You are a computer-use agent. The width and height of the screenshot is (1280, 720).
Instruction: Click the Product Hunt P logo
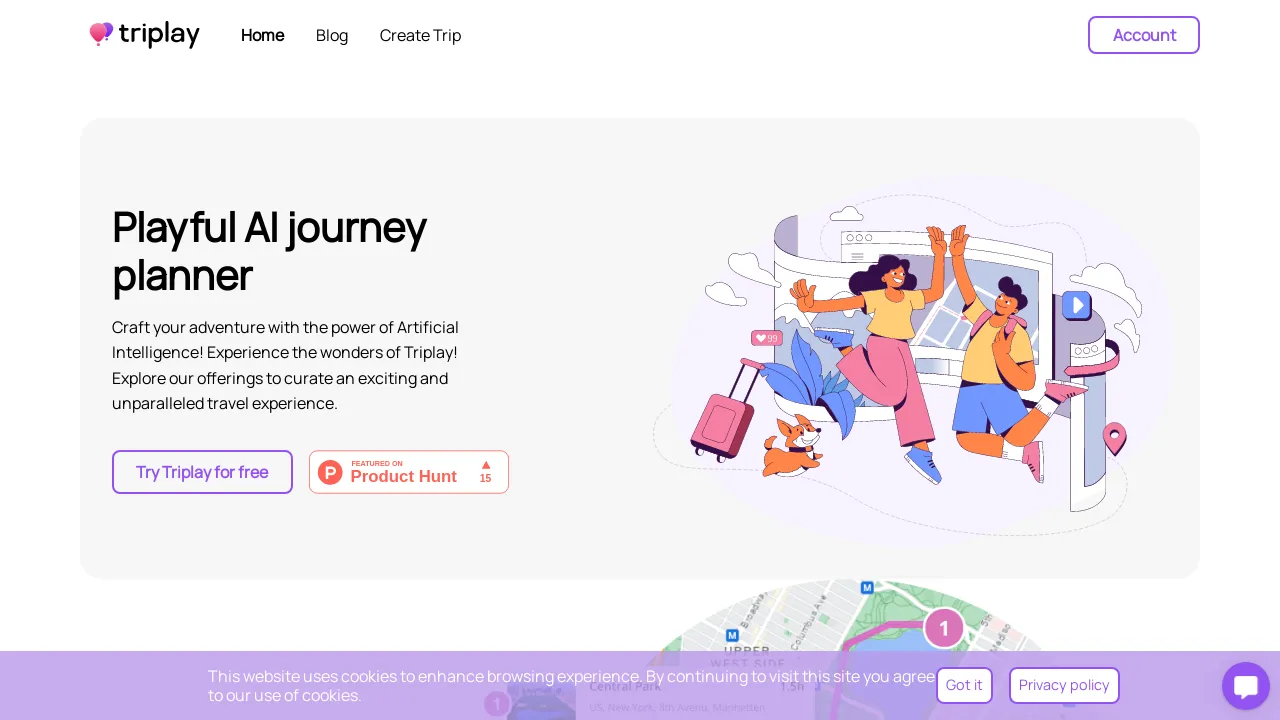330,472
